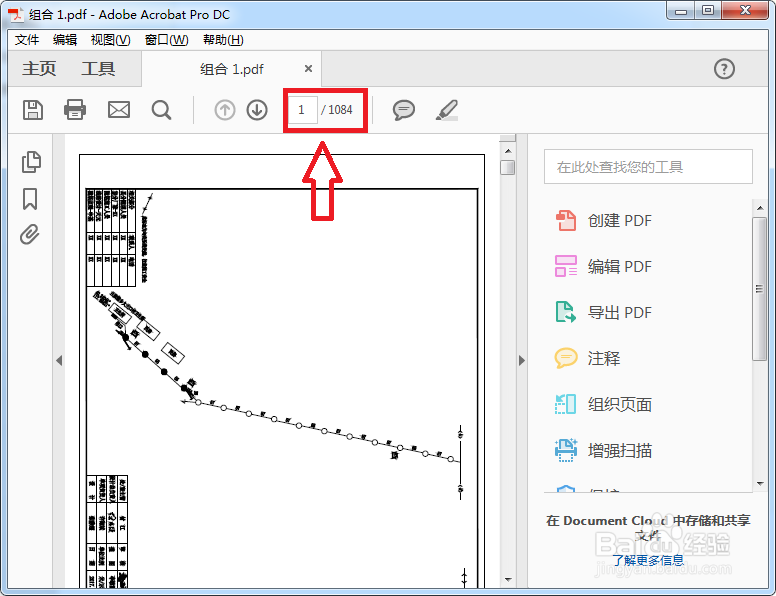
Task: Select the highlight text pen tool
Action: [x=447, y=110]
